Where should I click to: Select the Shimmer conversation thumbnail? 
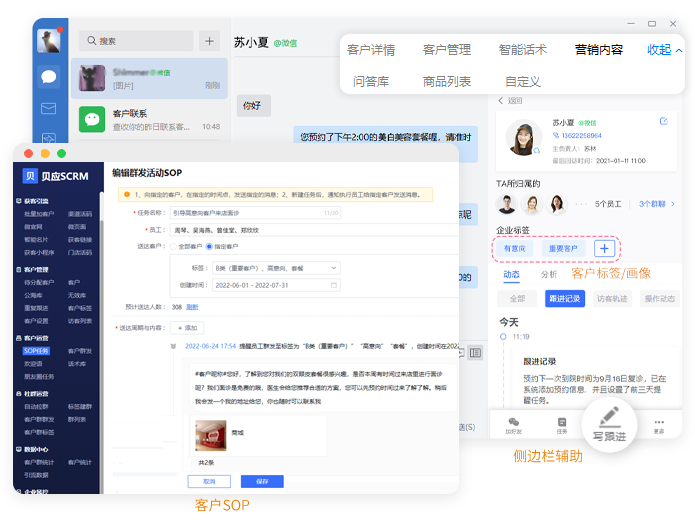pyautogui.click(x=92, y=78)
